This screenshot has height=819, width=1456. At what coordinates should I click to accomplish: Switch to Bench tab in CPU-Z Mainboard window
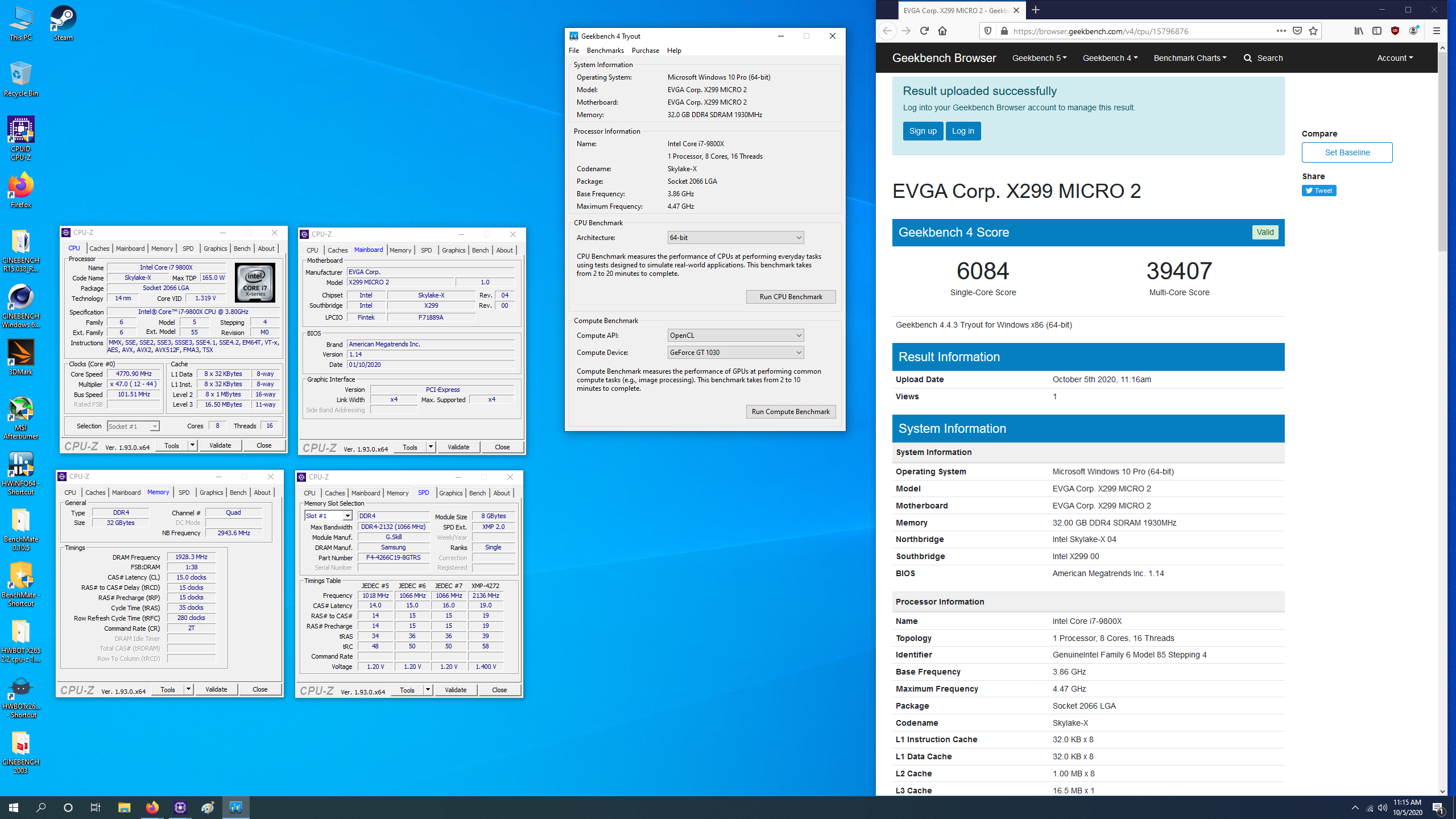coord(480,250)
